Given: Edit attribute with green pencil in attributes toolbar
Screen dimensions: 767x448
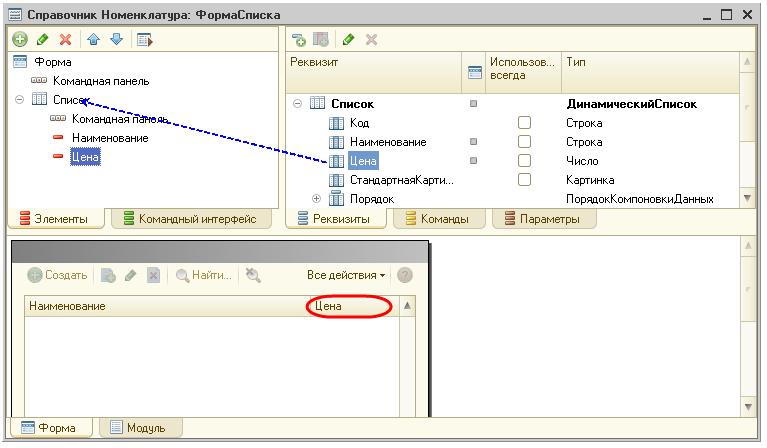Looking at the screenshot, I should 348,40.
